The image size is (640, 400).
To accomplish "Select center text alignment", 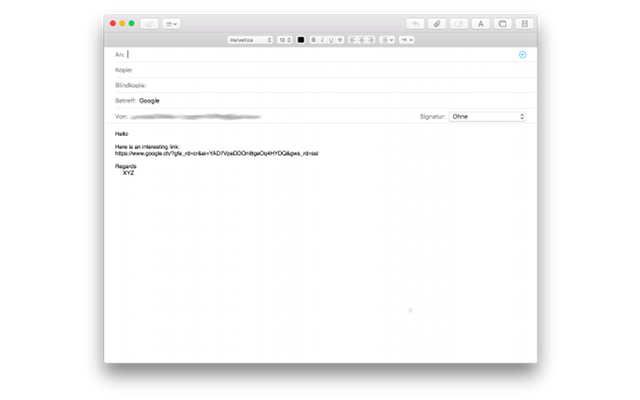I will 363,40.
